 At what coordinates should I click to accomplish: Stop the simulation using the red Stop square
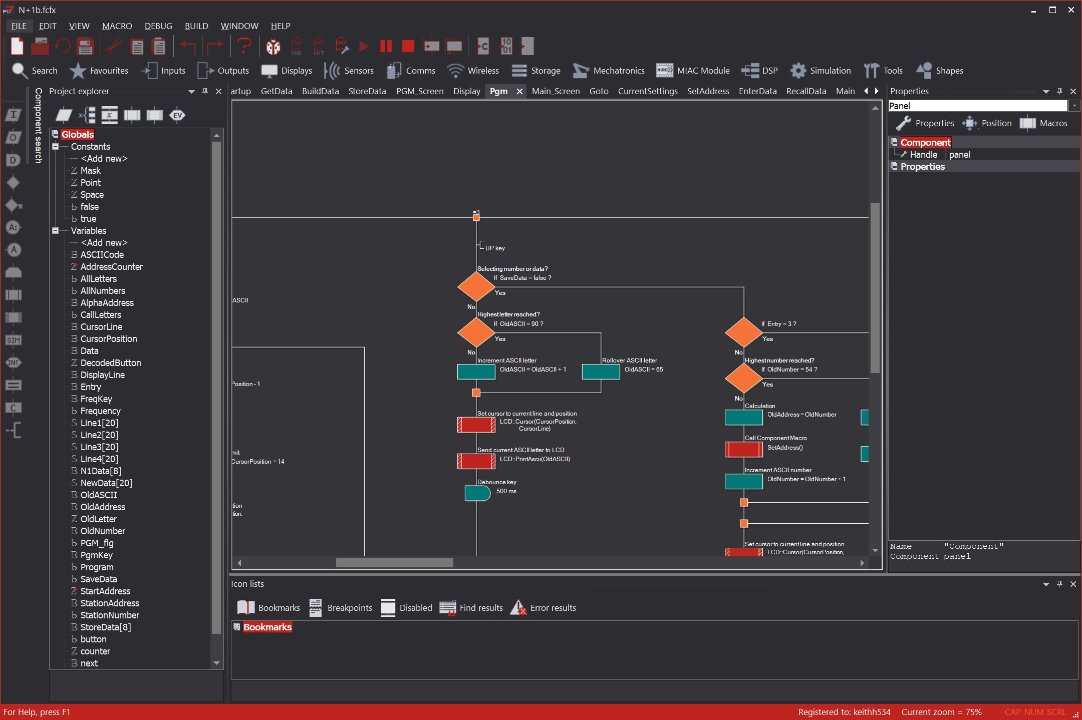(408, 46)
